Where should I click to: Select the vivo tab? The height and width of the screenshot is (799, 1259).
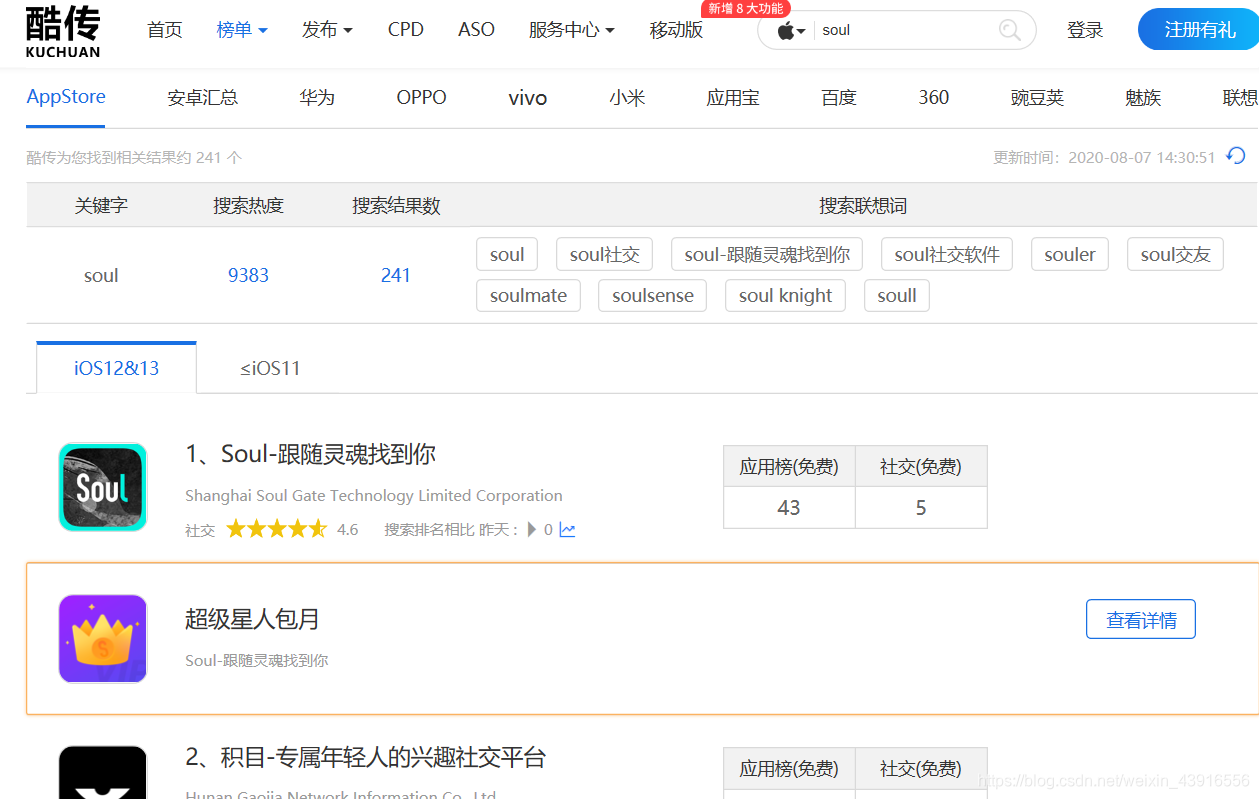point(528,98)
